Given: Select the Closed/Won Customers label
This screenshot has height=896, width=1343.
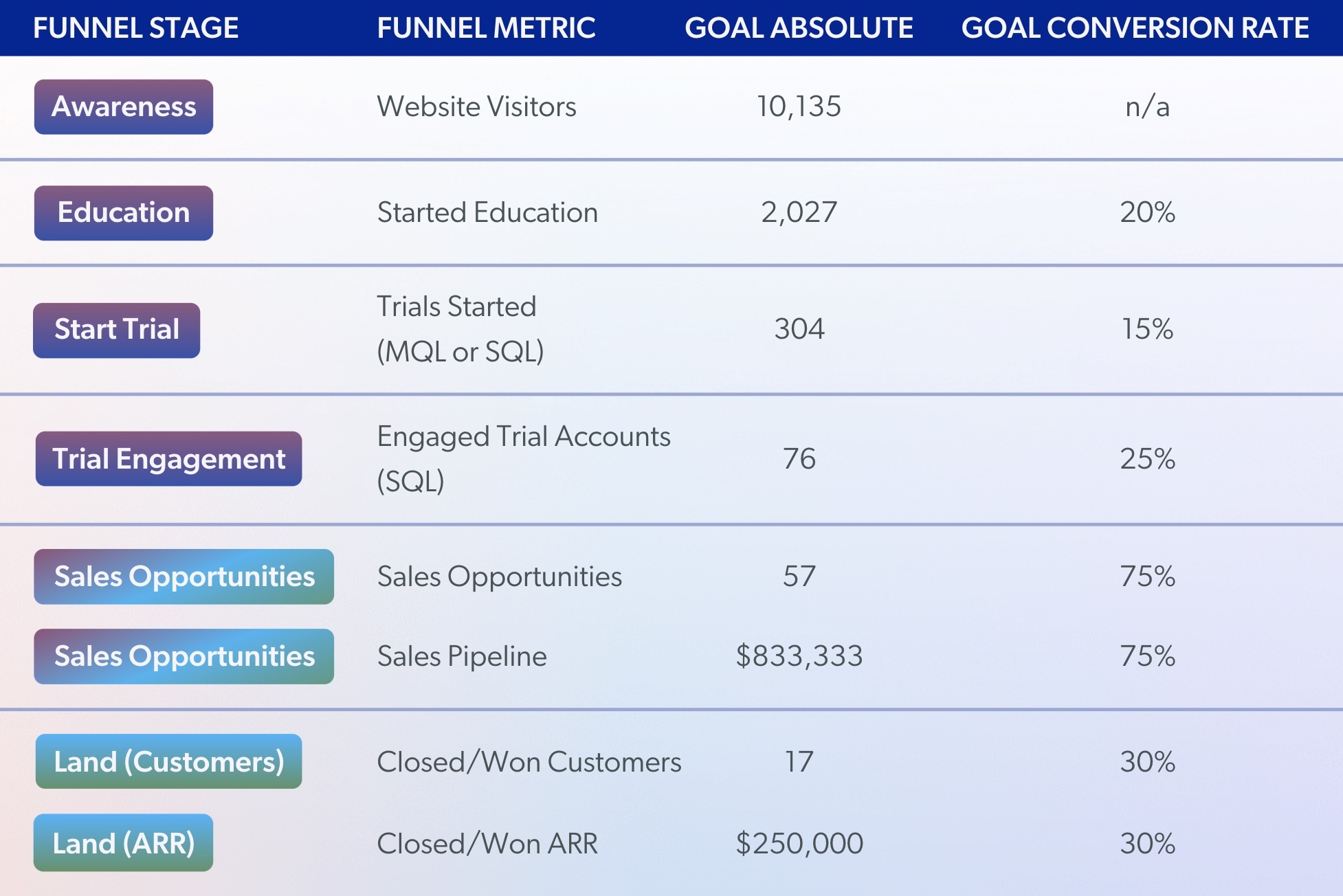Looking at the screenshot, I should pyautogui.click(x=529, y=761).
